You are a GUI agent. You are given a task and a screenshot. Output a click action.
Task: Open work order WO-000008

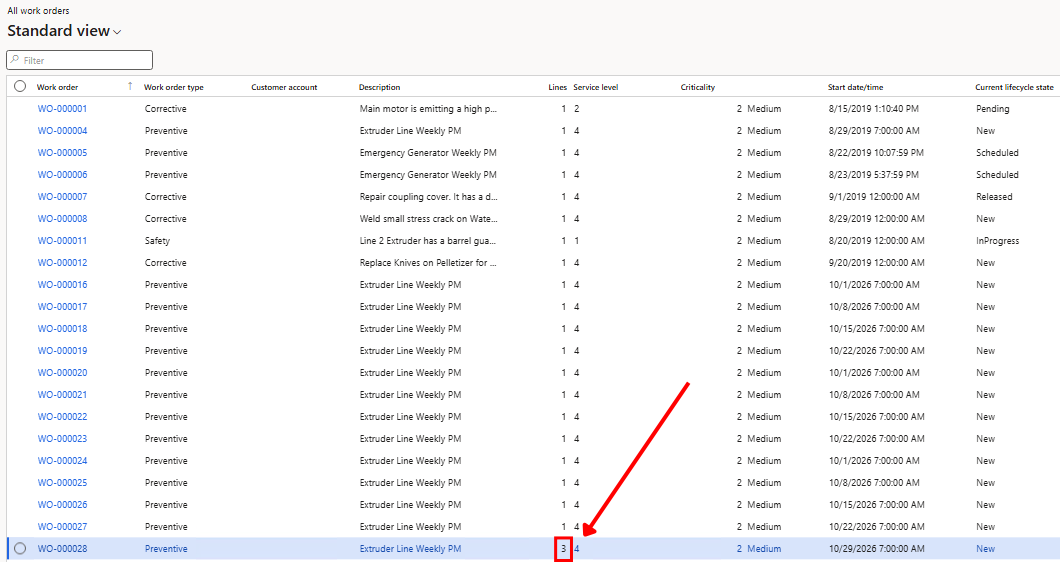(62, 218)
